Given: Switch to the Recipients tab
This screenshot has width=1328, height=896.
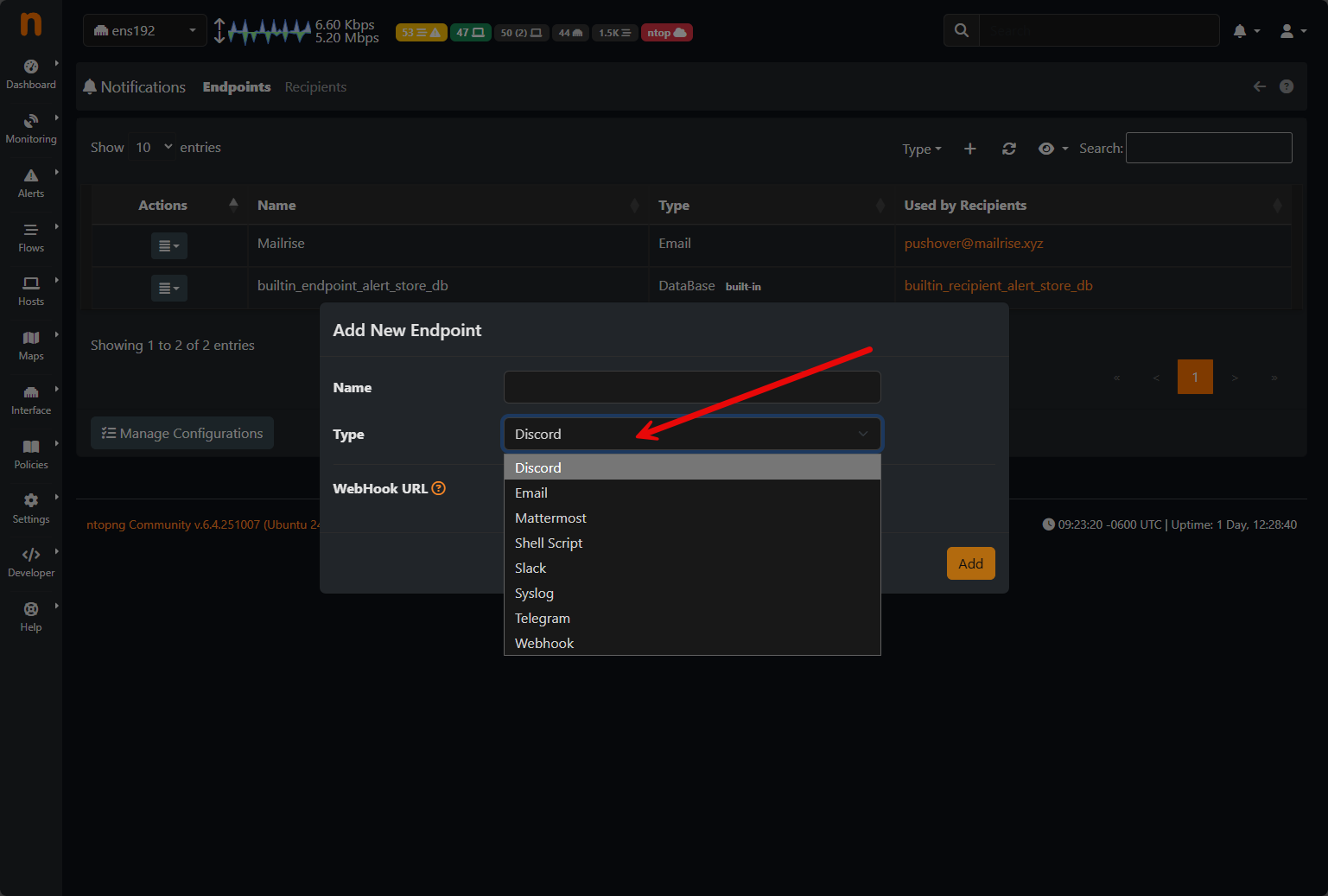Looking at the screenshot, I should click(x=315, y=86).
